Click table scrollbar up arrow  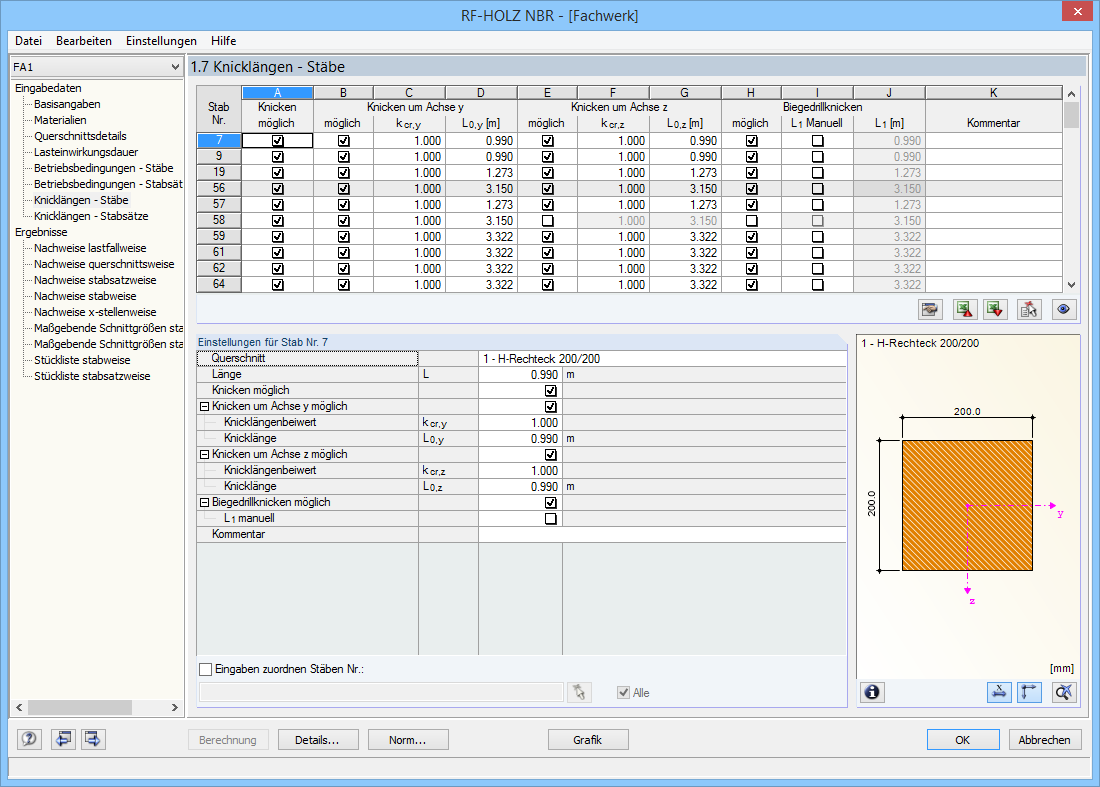pos(1071,93)
